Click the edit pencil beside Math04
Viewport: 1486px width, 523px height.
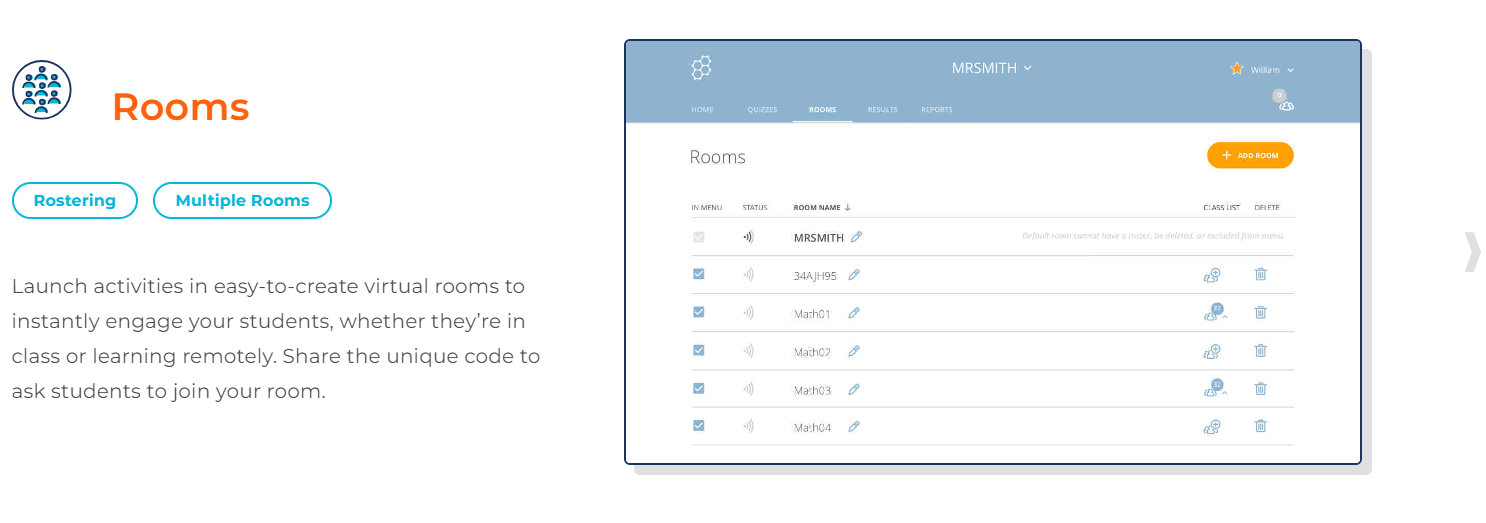(x=854, y=426)
